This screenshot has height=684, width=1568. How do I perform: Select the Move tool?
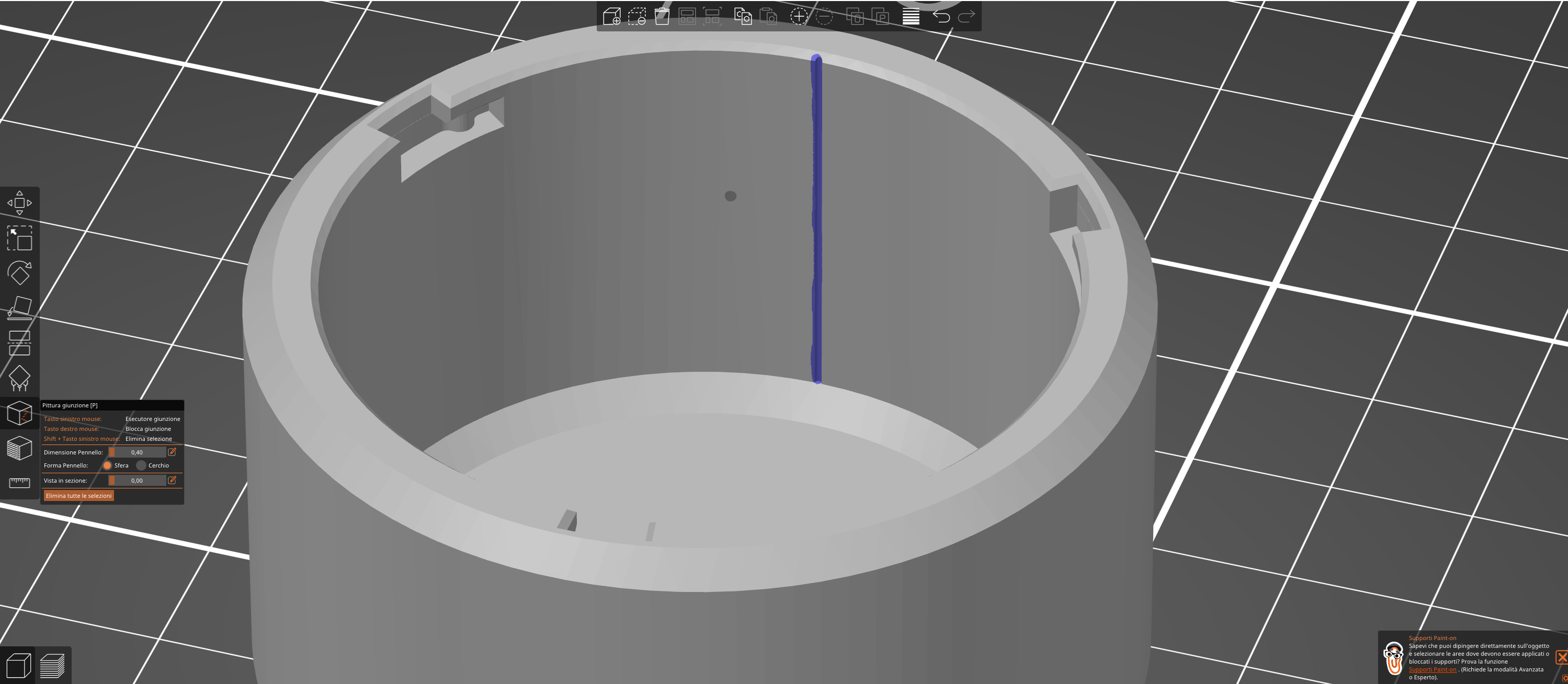coord(19,203)
